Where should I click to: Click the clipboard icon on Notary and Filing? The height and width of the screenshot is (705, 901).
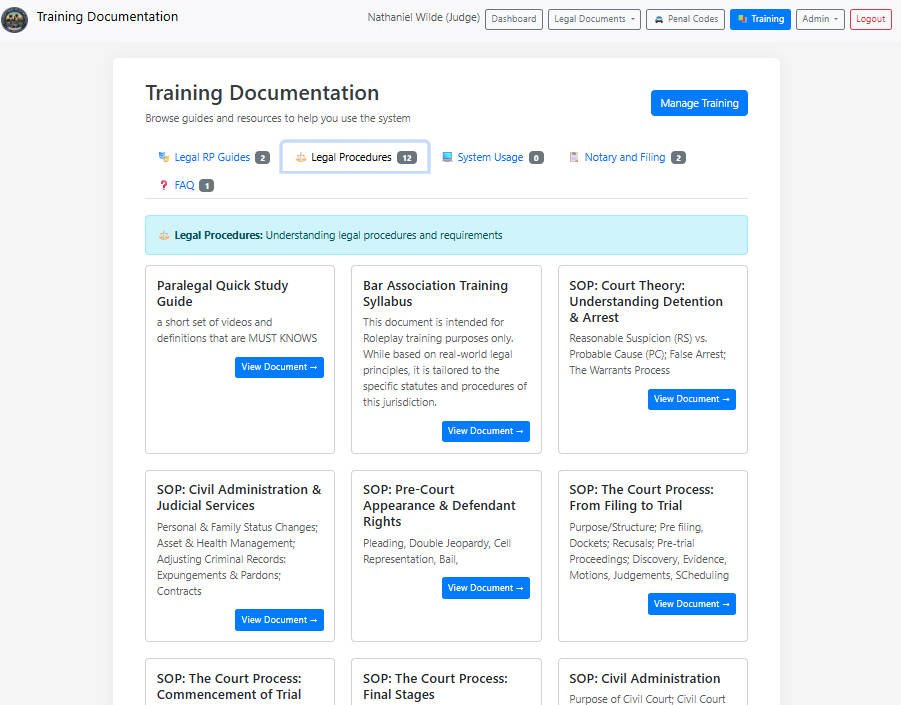click(x=574, y=156)
